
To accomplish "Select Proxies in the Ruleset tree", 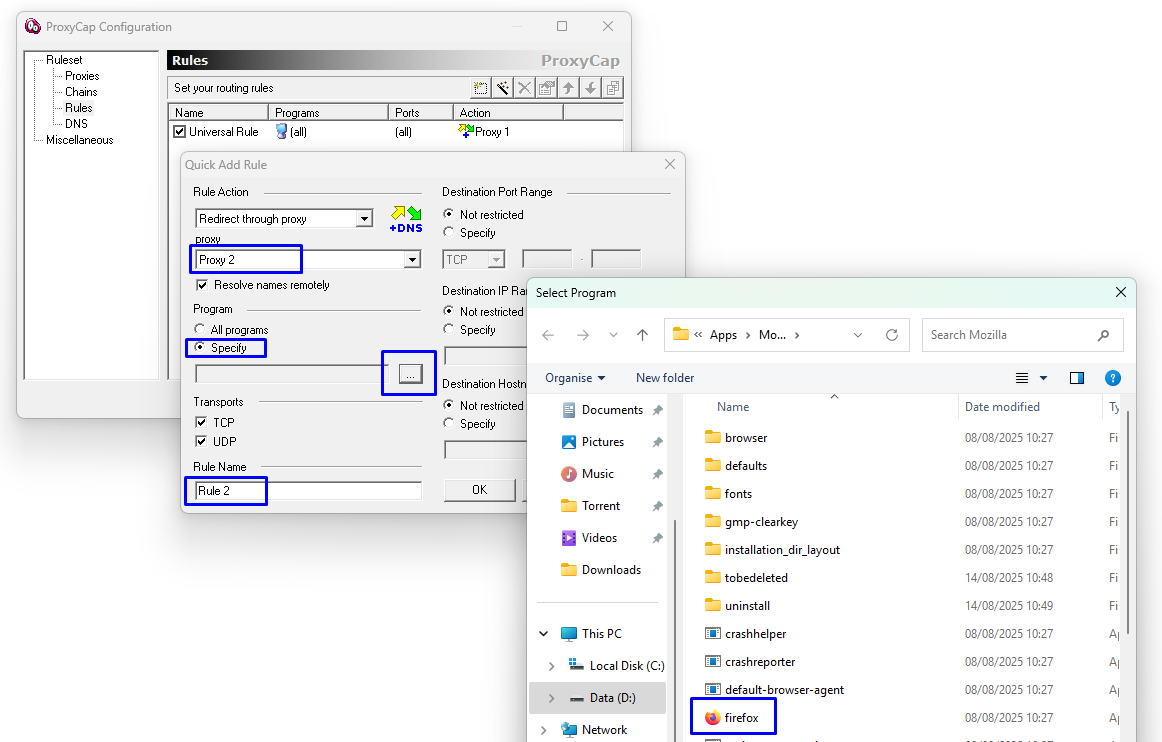I will [82, 76].
